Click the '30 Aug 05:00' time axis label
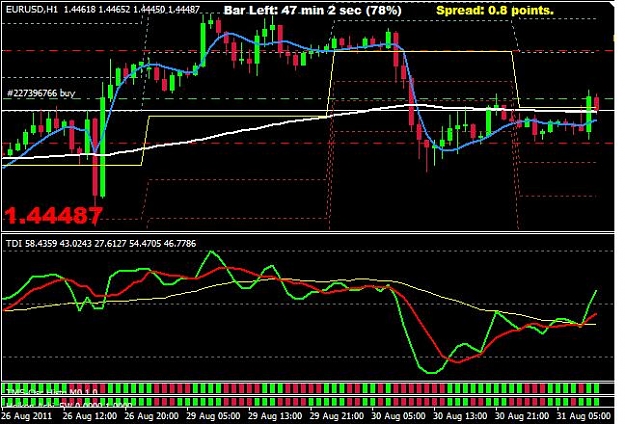625x424 pixels. (x=399, y=416)
